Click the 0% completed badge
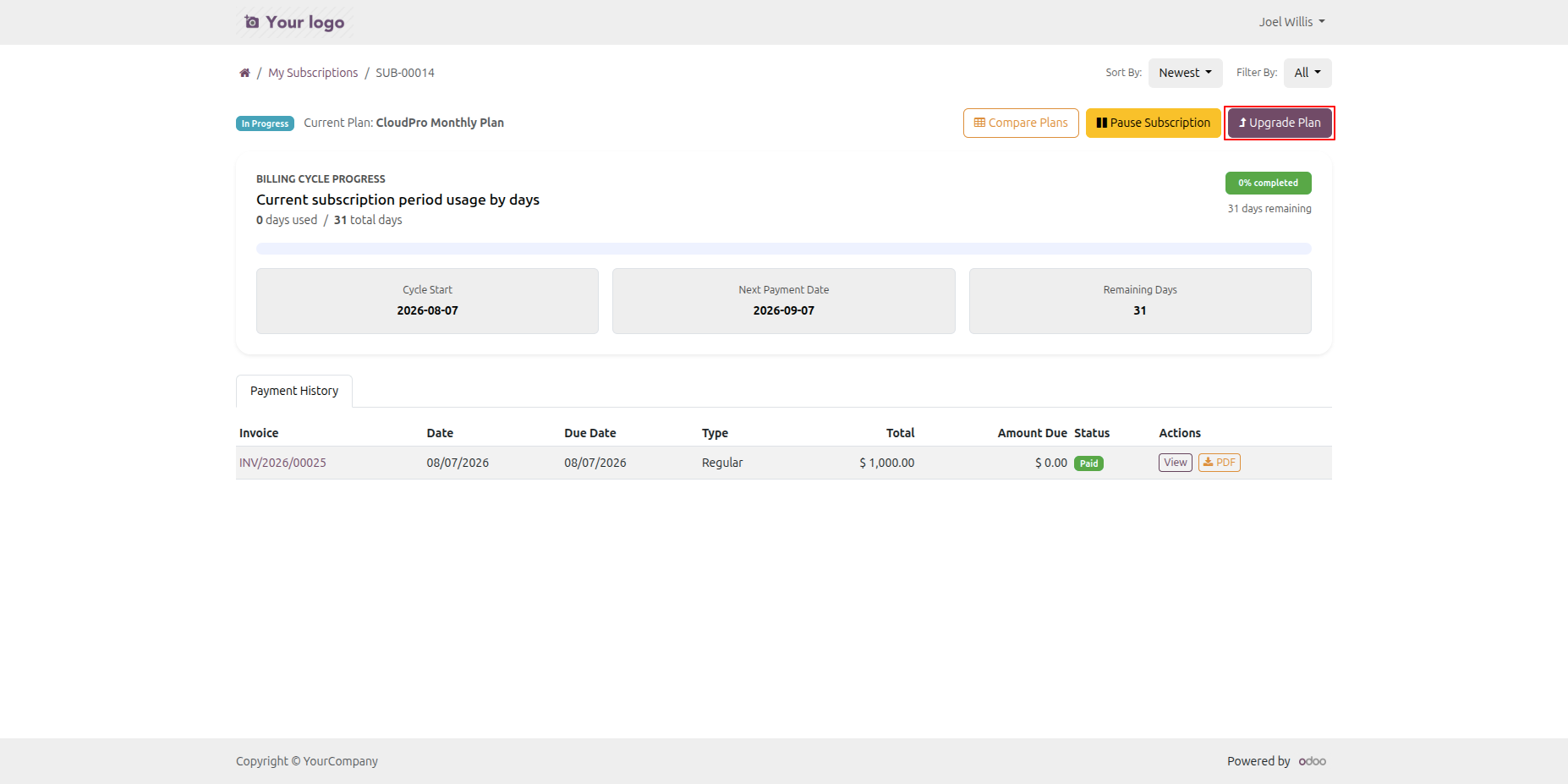 [x=1268, y=183]
